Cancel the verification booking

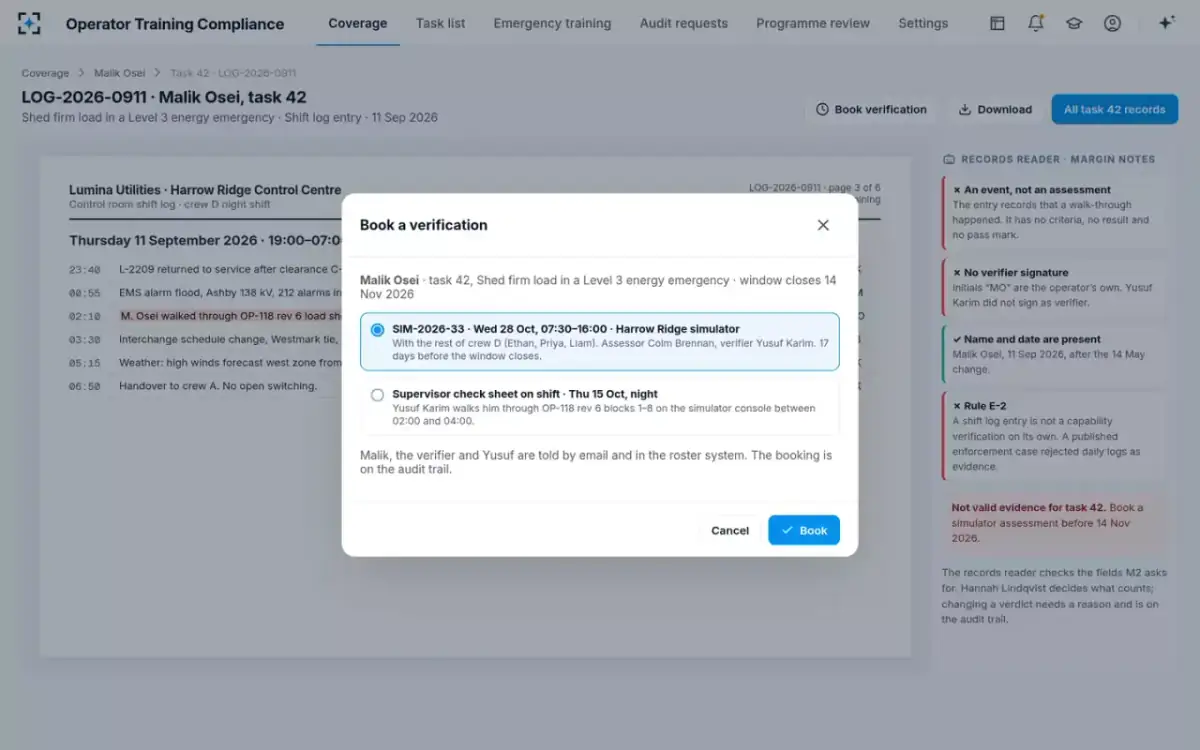730,530
